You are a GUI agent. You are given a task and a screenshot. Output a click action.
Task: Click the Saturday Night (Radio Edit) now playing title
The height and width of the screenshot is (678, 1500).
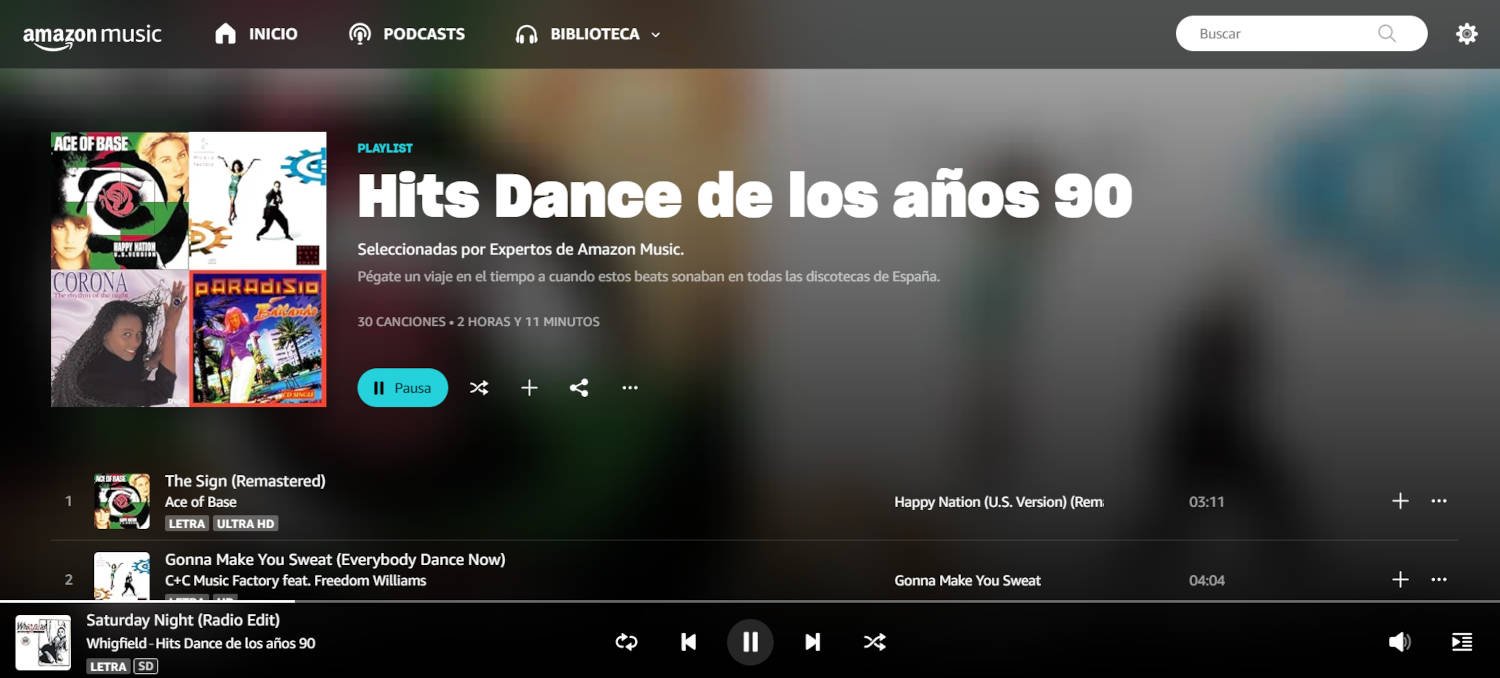pyautogui.click(x=183, y=621)
